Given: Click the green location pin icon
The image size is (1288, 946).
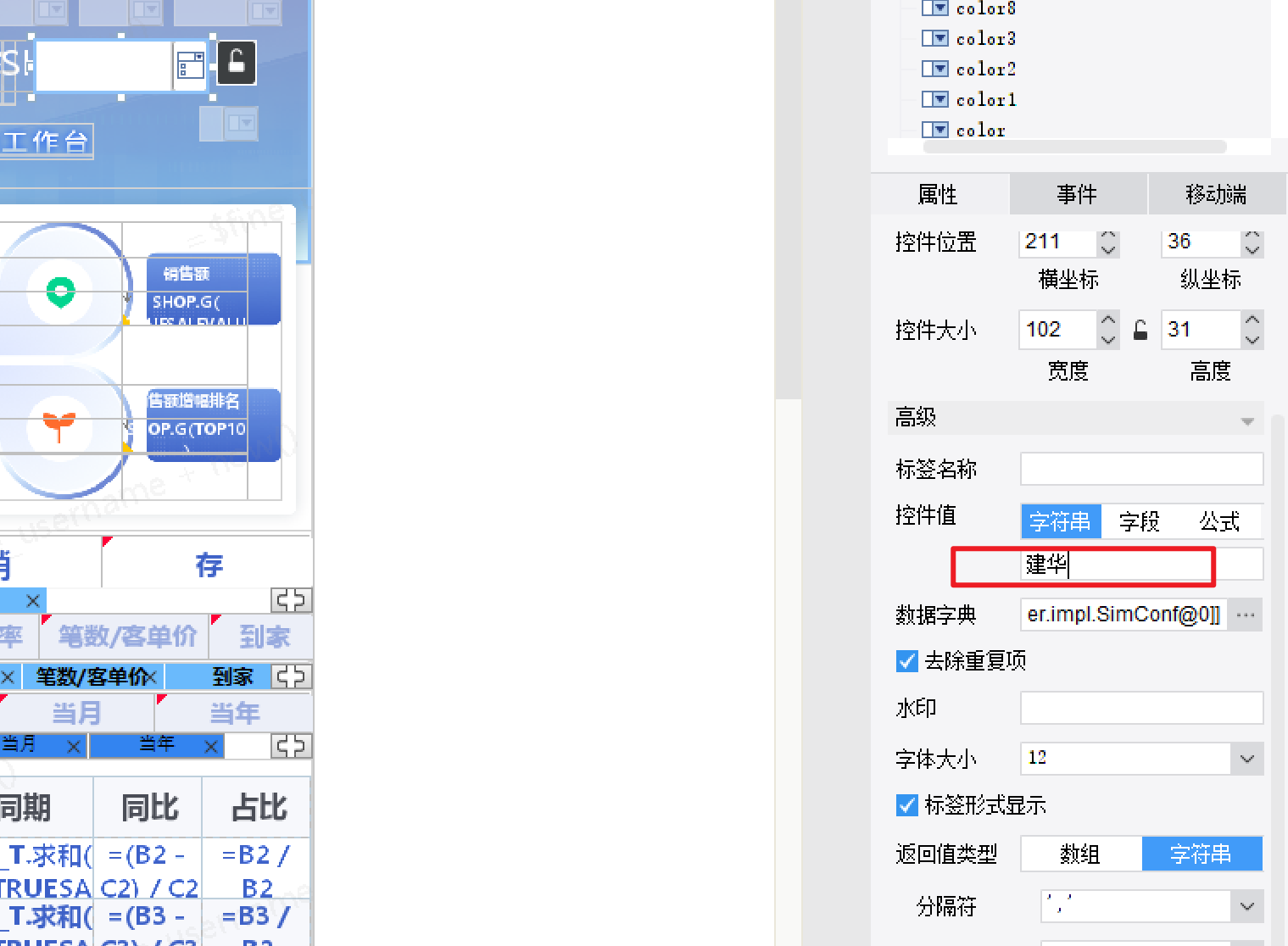Looking at the screenshot, I should (x=60, y=292).
